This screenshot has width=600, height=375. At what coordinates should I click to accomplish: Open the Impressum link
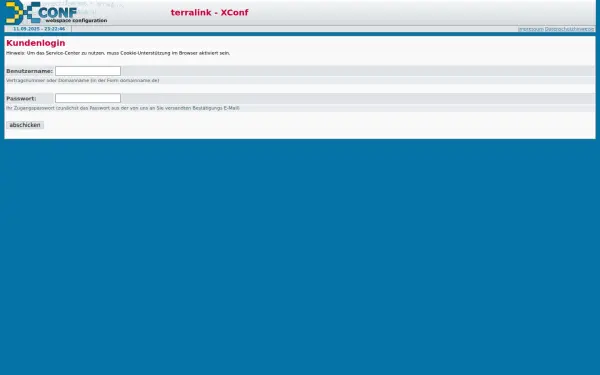531,29
